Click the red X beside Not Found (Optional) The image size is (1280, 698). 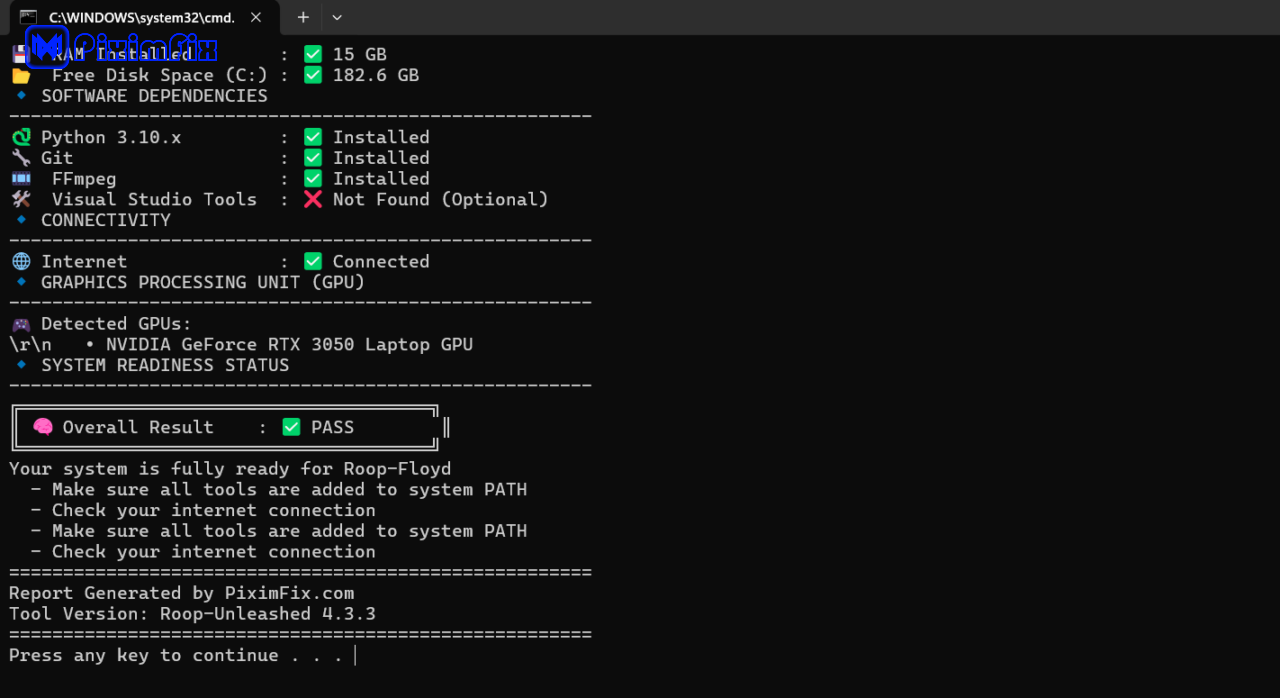[x=313, y=199]
